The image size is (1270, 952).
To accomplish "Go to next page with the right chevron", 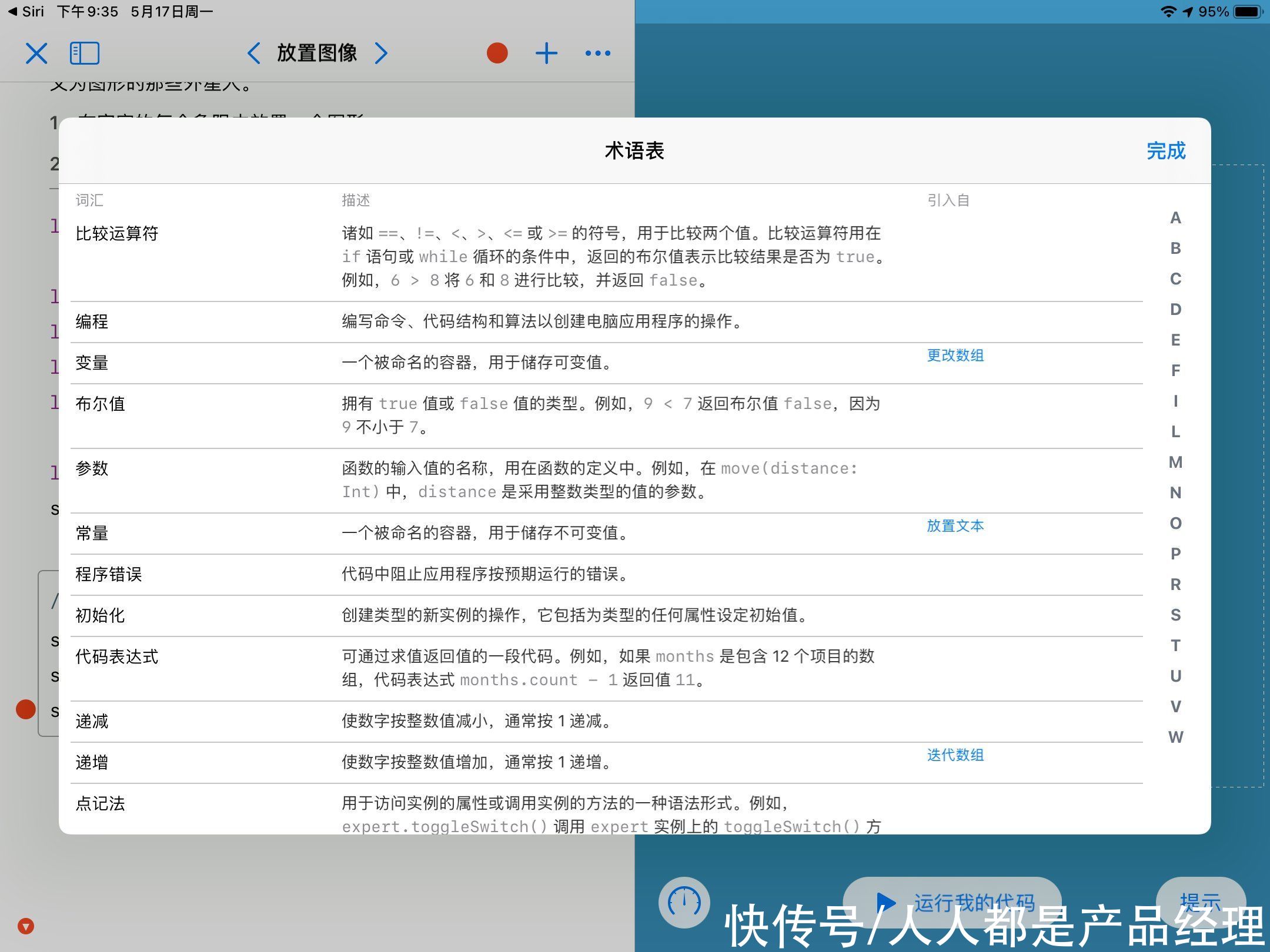I will 382,53.
